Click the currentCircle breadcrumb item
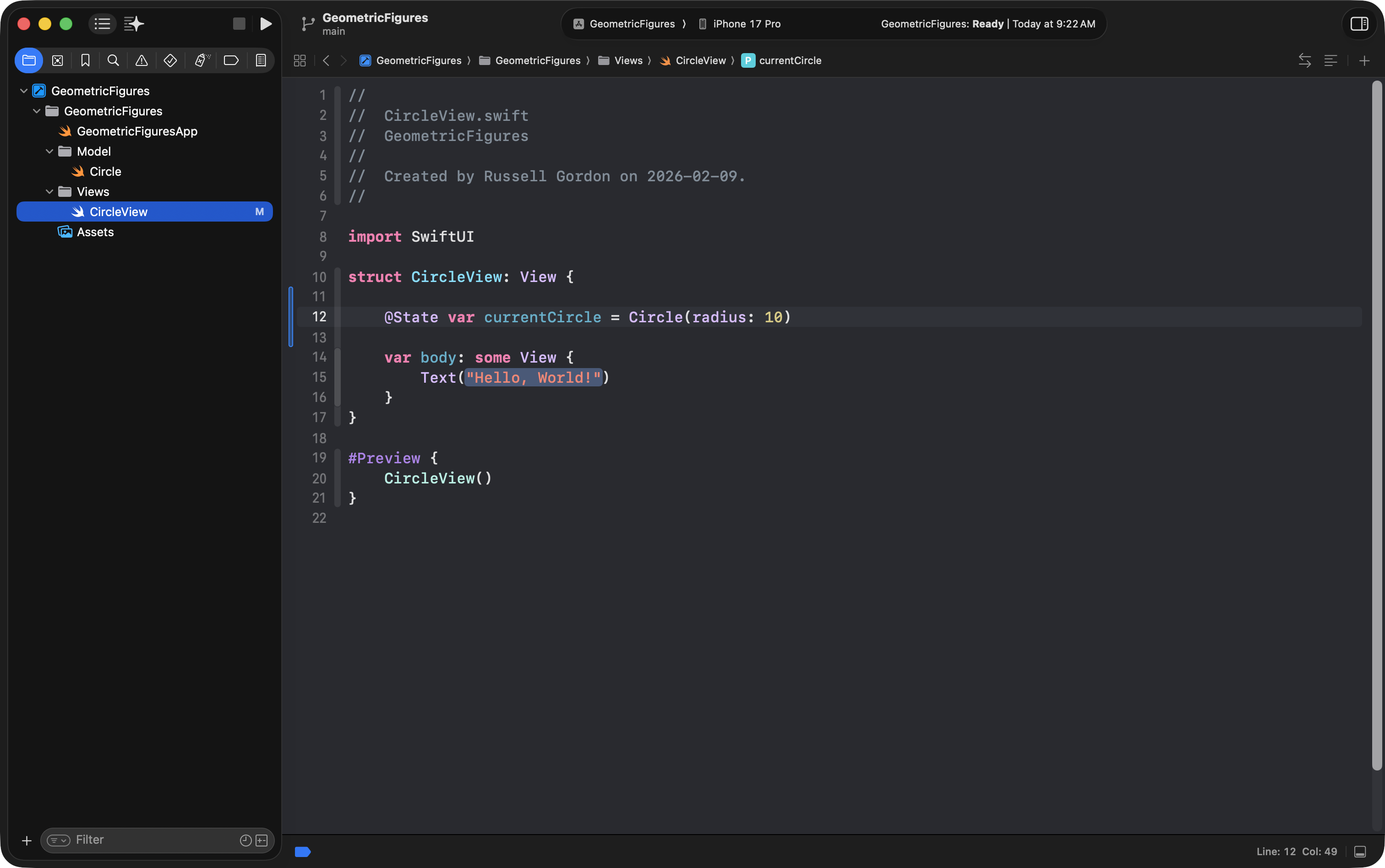Image resolution: width=1385 pixels, height=868 pixels. 789,60
